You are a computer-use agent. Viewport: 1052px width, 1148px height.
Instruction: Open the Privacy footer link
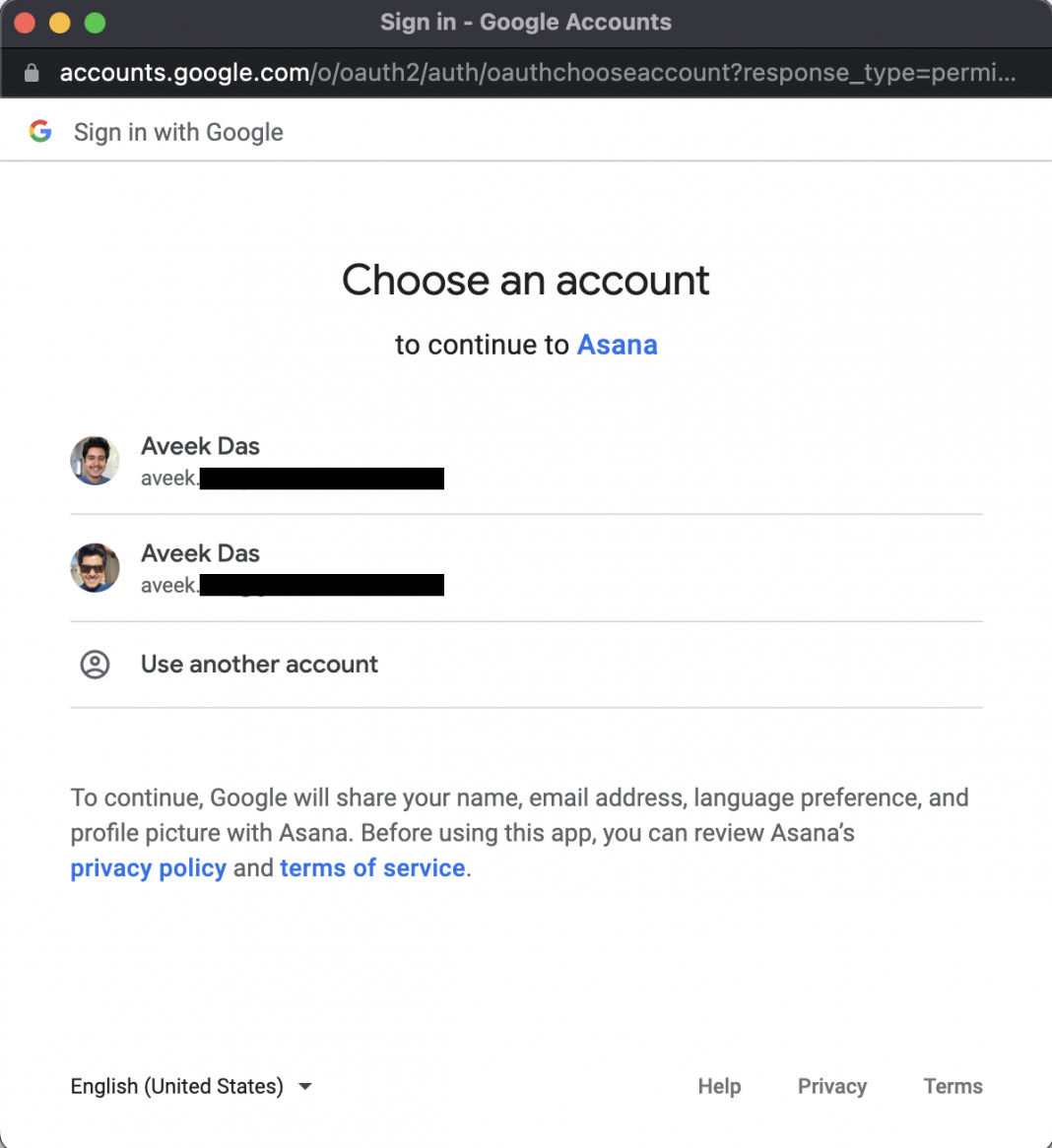pyautogui.click(x=832, y=1086)
